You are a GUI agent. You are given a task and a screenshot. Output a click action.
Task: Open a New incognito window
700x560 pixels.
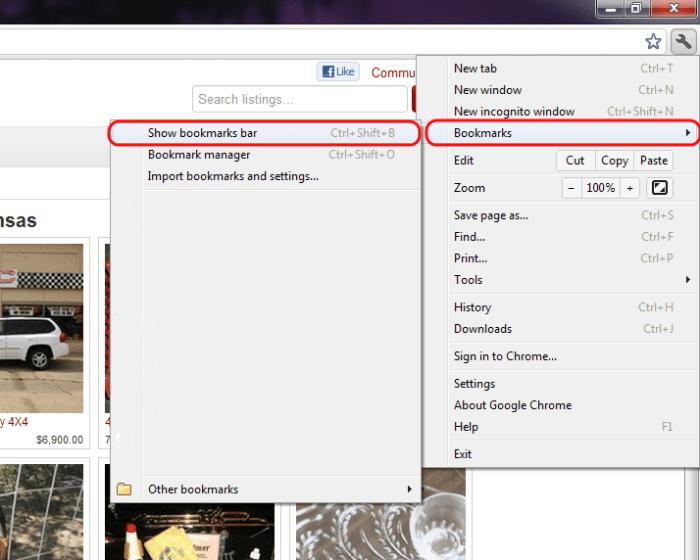click(514, 112)
